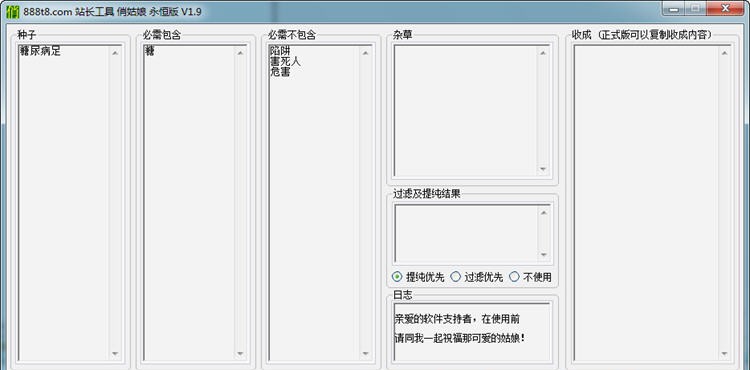
Task: Click scroll up arrow in 过滤及提纯结果 box
Action: click(x=543, y=212)
